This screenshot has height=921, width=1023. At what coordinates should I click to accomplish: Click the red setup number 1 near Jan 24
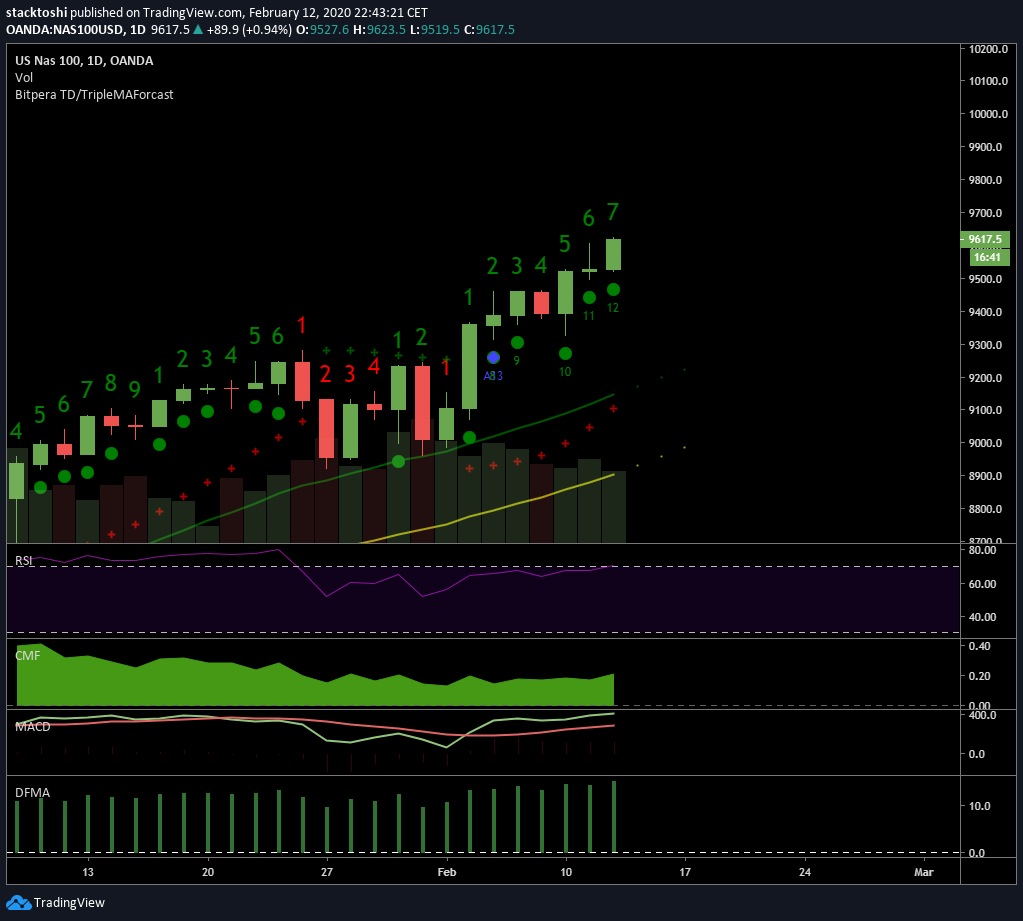point(301,325)
